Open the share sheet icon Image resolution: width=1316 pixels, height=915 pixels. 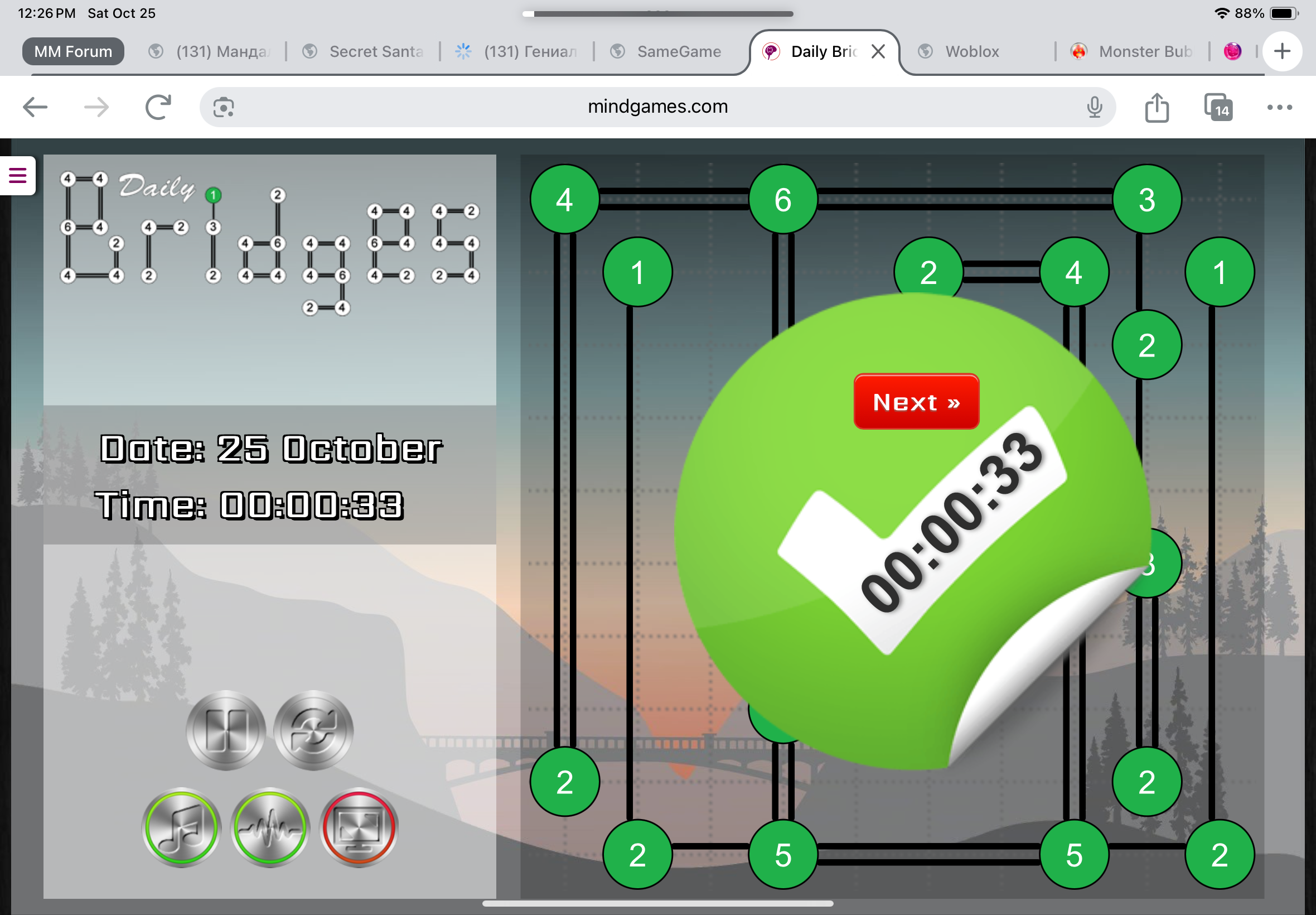click(1156, 107)
